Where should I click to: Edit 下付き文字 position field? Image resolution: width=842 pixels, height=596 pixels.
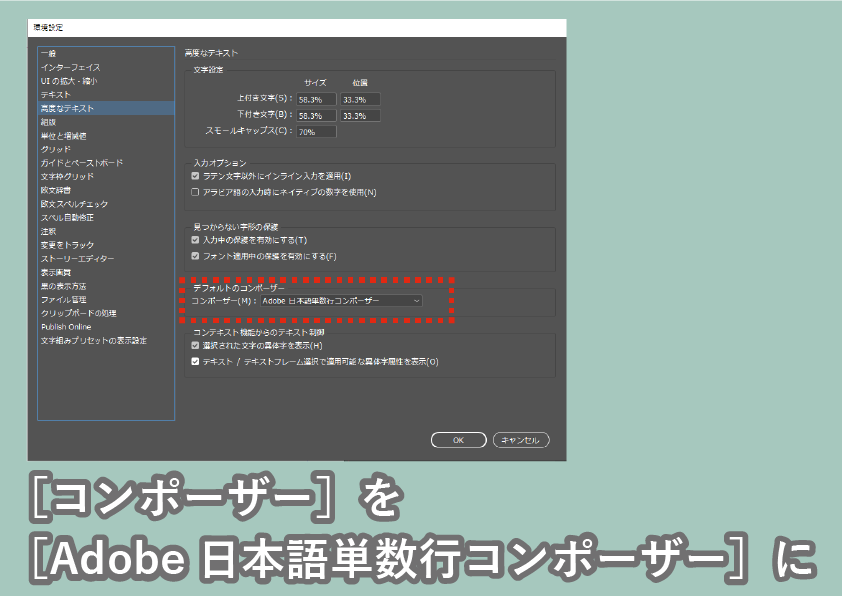360,115
